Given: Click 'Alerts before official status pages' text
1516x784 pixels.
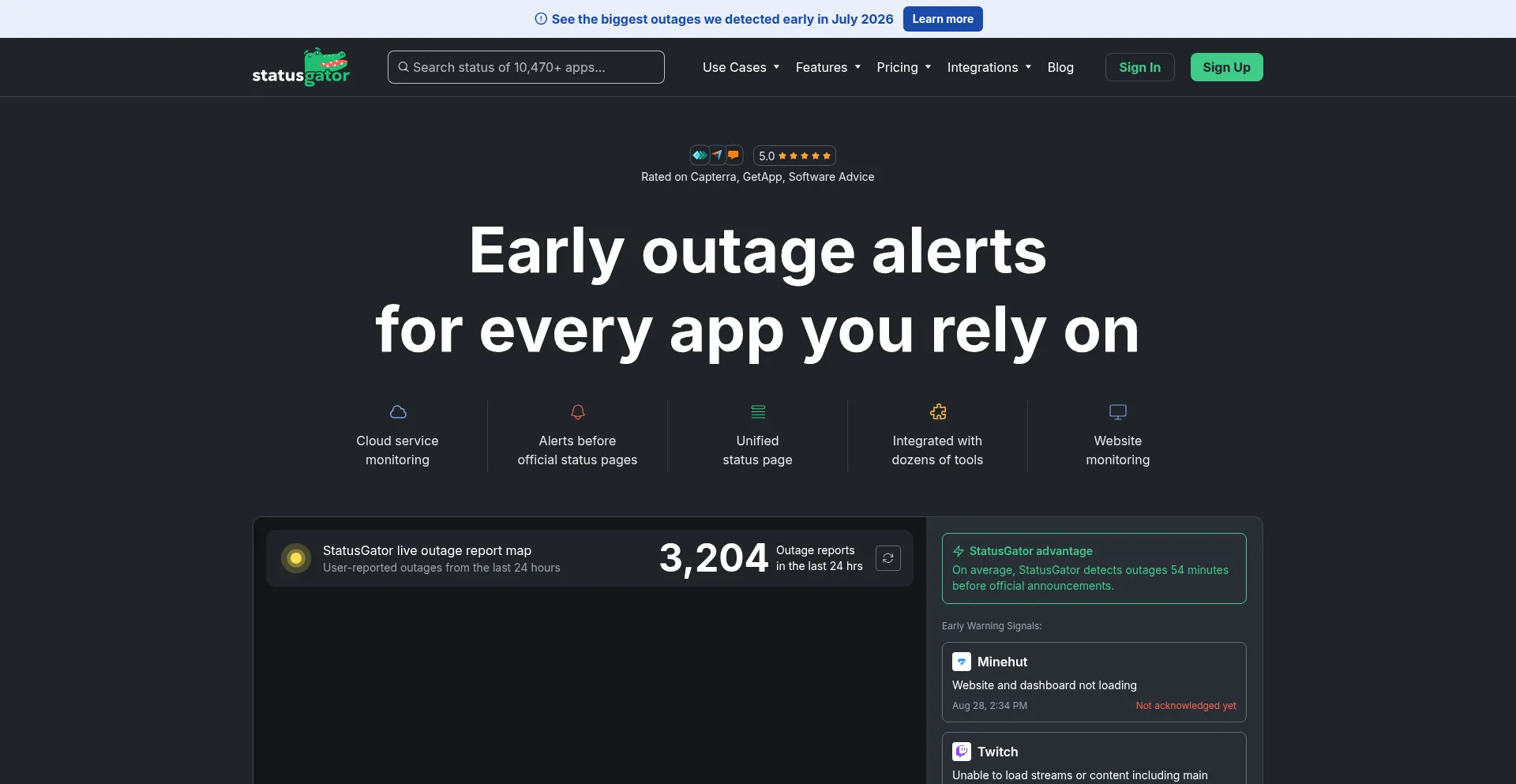Looking at the screenshot, I should pyautogui.click(x=577, y=450).
